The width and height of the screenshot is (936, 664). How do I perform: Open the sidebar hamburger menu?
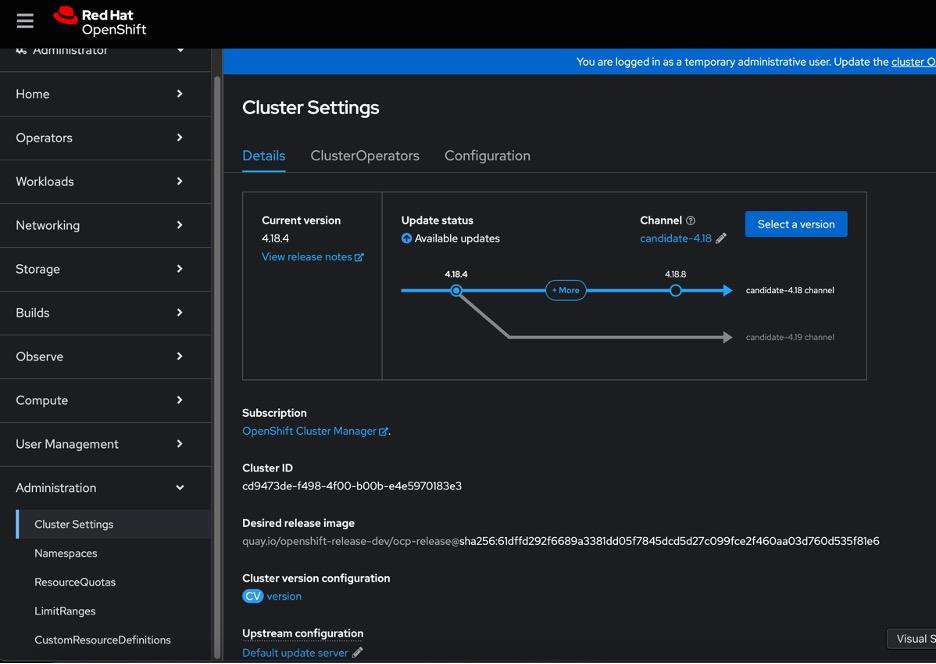pos(24,19)
